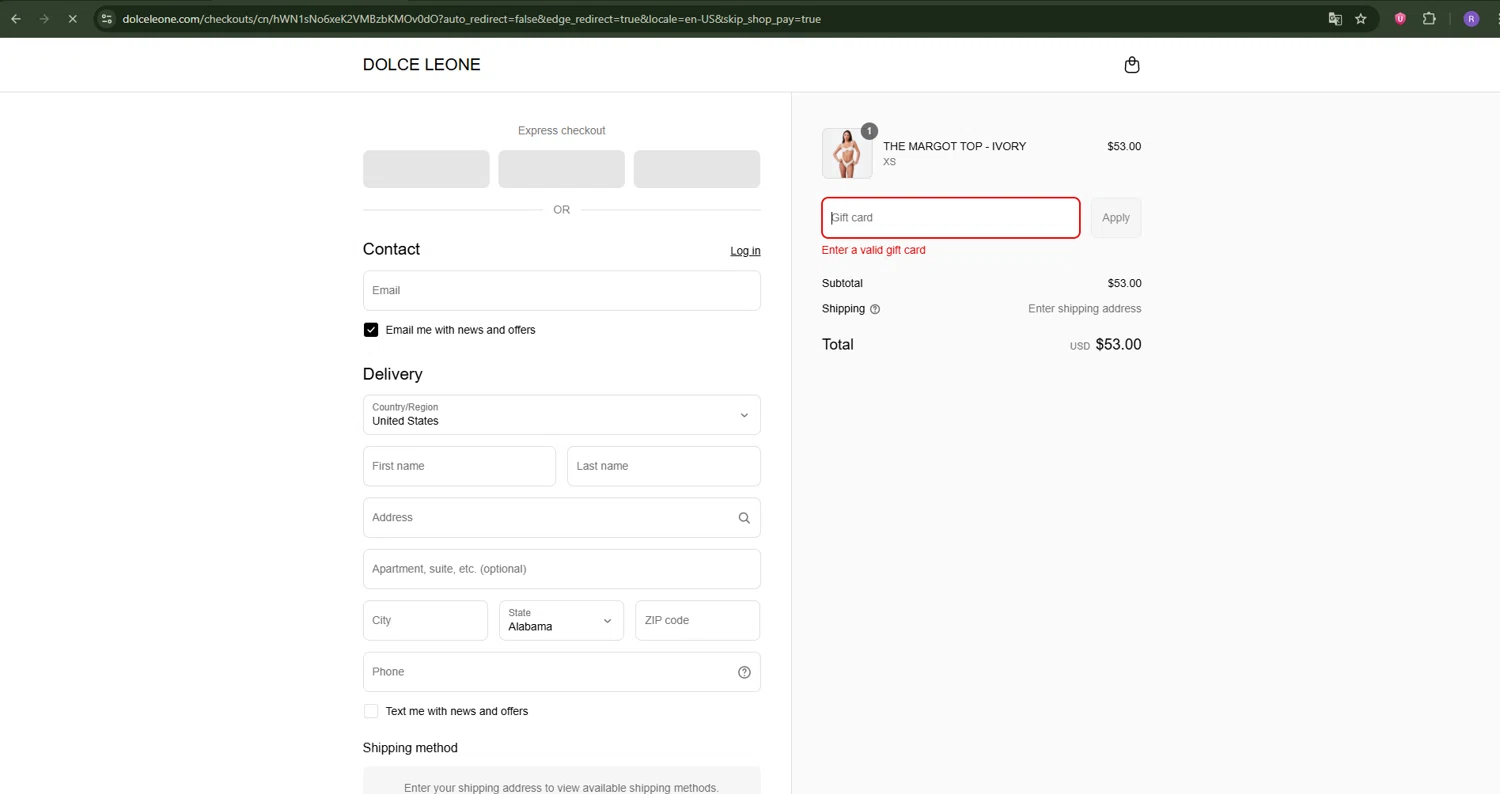Focus the First name field
1500x794 pixels.
click(x=459, y=466)
